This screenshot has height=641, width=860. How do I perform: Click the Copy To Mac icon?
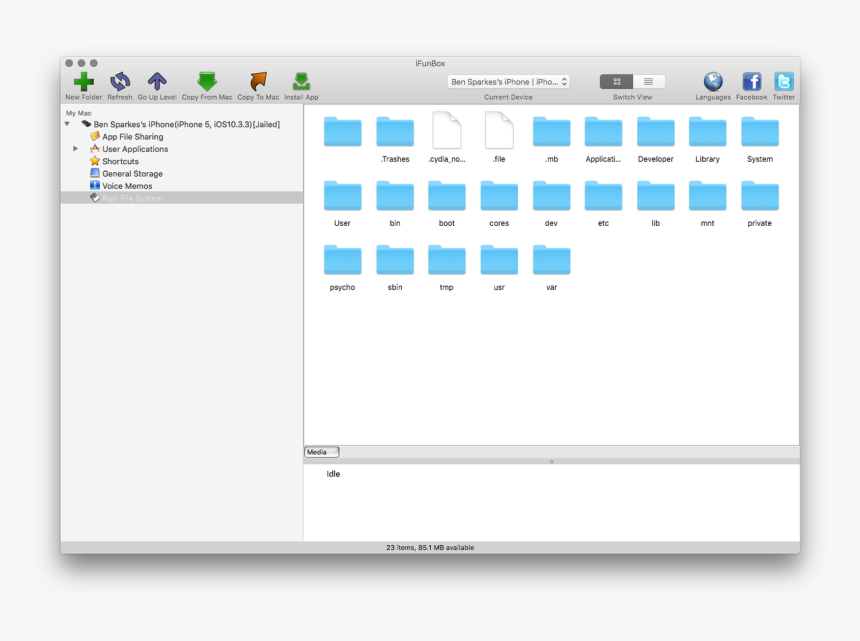(257, 80)
